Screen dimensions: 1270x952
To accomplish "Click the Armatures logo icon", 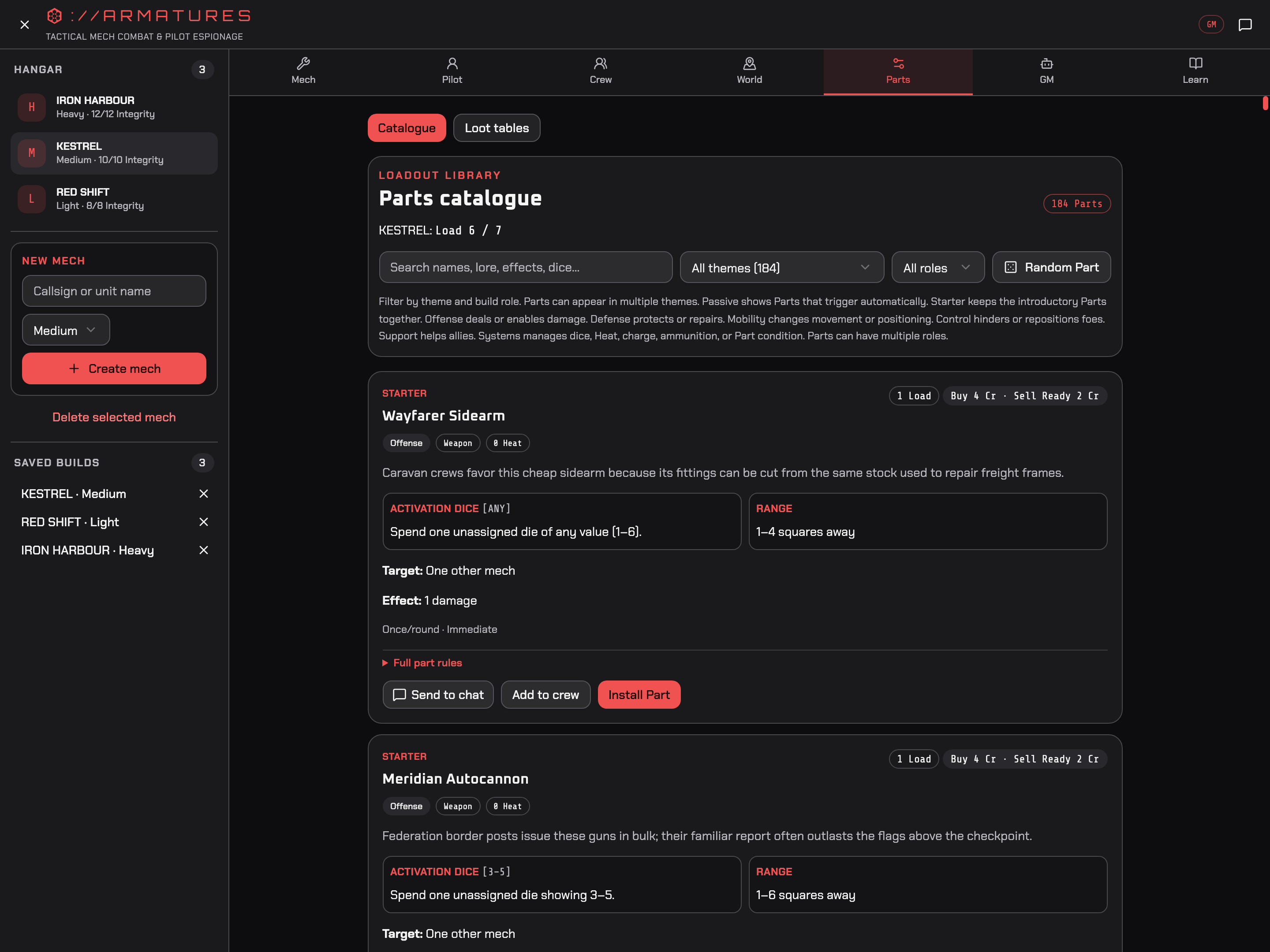I will point(54,15).
